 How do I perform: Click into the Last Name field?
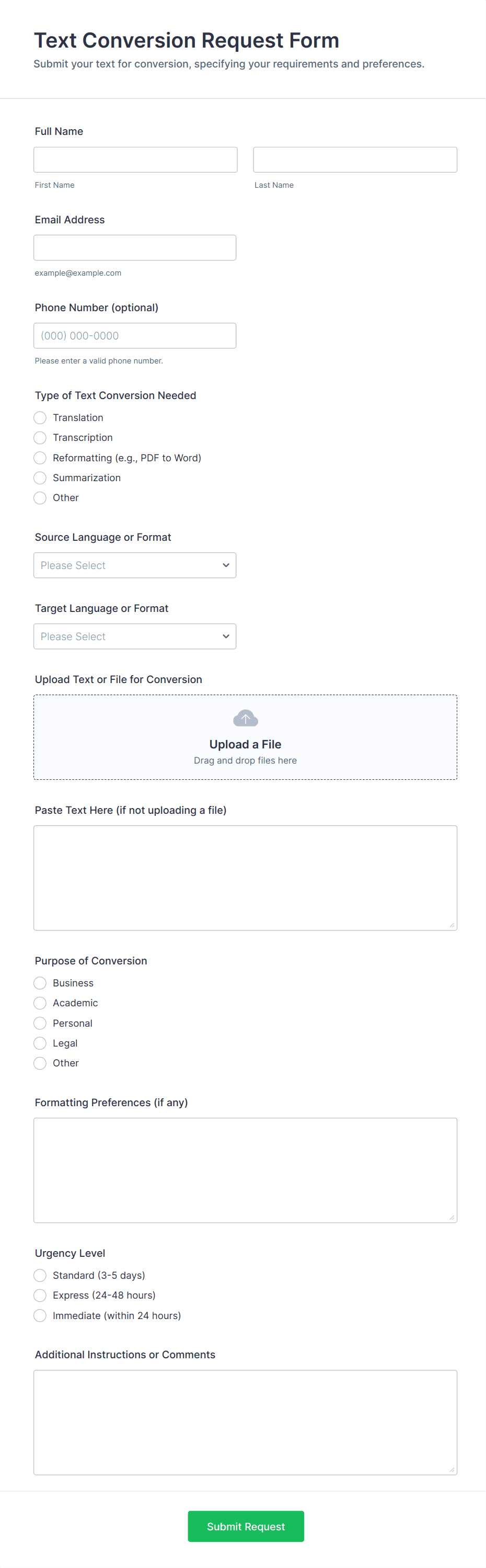[355, 160]
